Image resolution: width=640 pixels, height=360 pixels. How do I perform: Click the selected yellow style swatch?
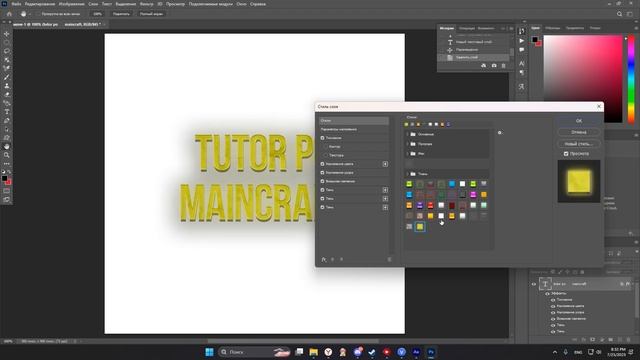[x=420, y=227]
